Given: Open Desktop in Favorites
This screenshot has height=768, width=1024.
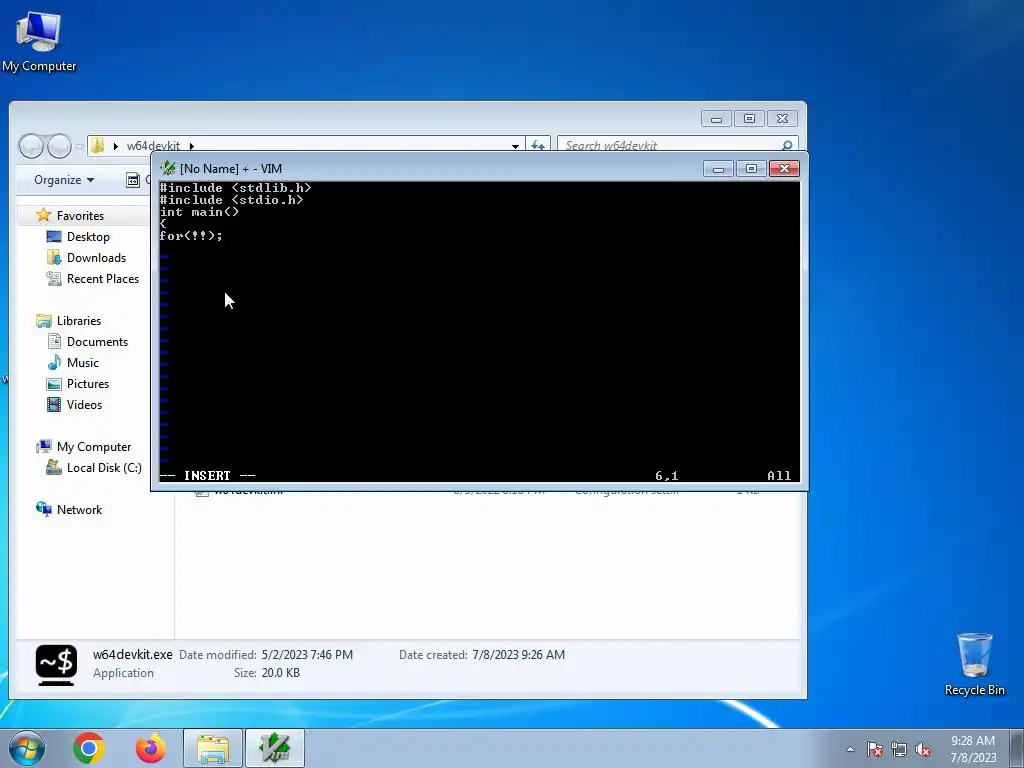Looking at the screenshot, I should coord(88,236).
